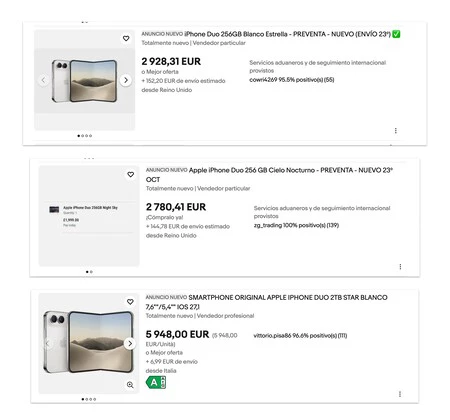The height and width of the screenshot is (420, 450).
Task: Zoom into the 2TB iPhone Duo image
Action: (130, 385)
